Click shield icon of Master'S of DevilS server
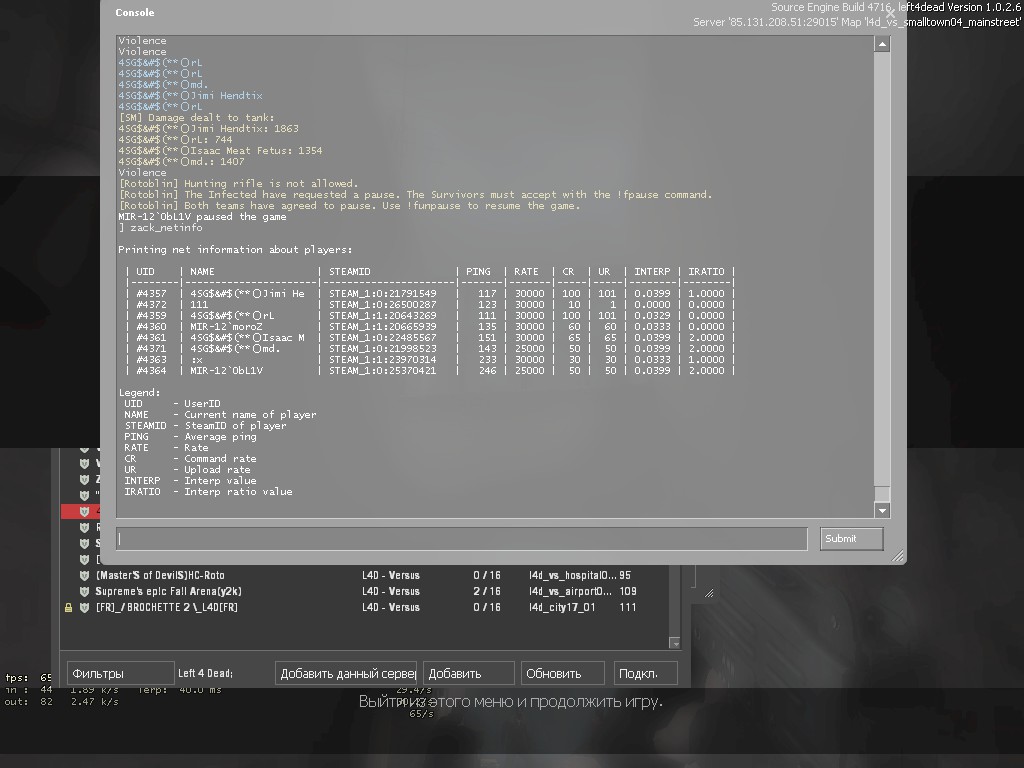This screenshot has width=1024, height=768. point(84,575)
